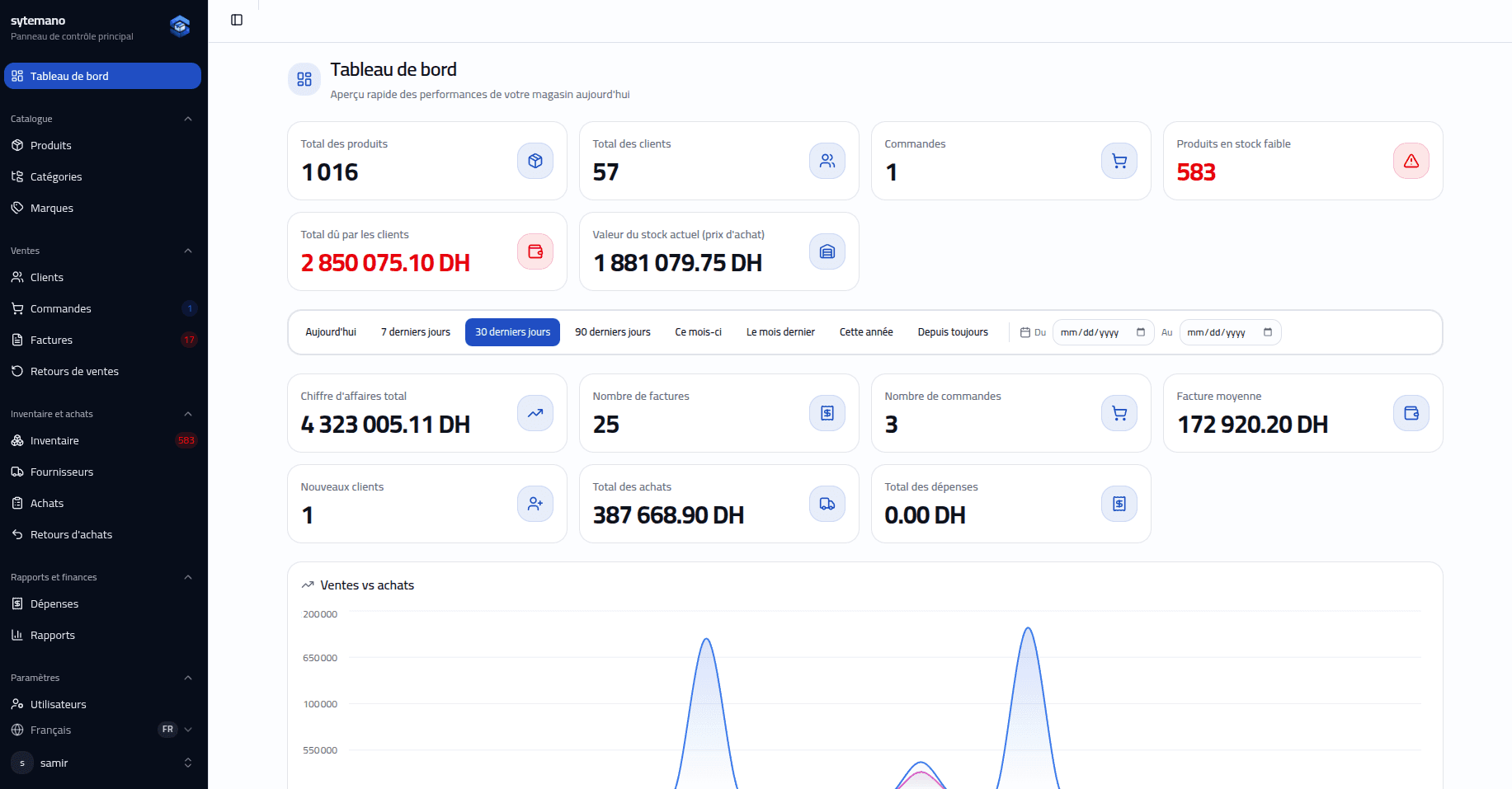This screenshot has height=789, width=1512.
Task: Open the Du date calendar picker icon
Action: (1141, 332)
